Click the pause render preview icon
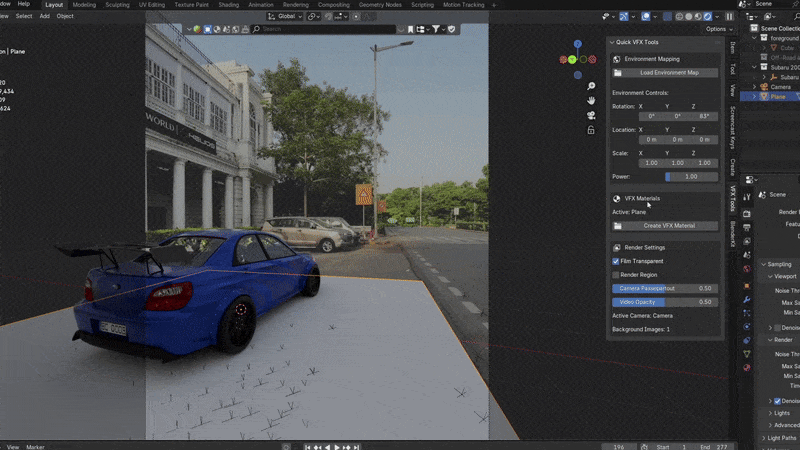Screen dimensions: 800x450 tap(730, 17)
